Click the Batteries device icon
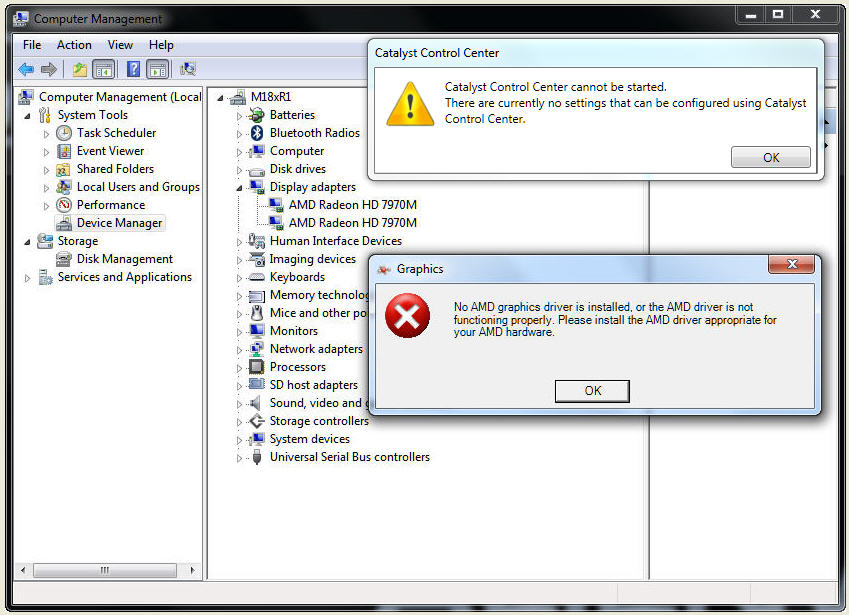This screenshot has height=615, width=849. point(256,115)
